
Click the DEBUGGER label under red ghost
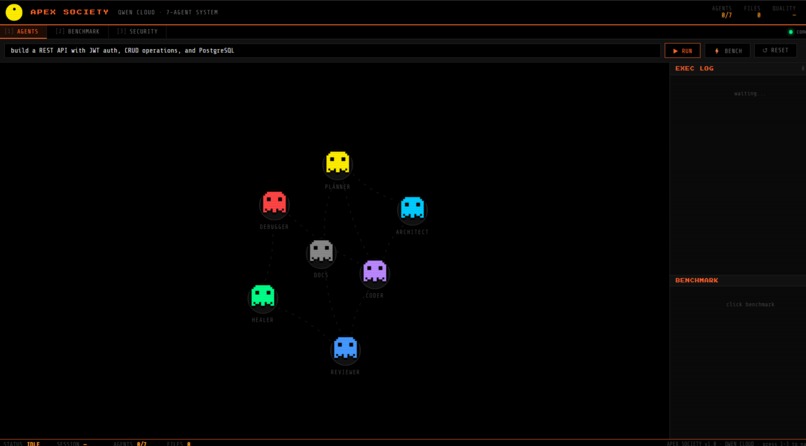pyautogui.click(x=274, y=227)
